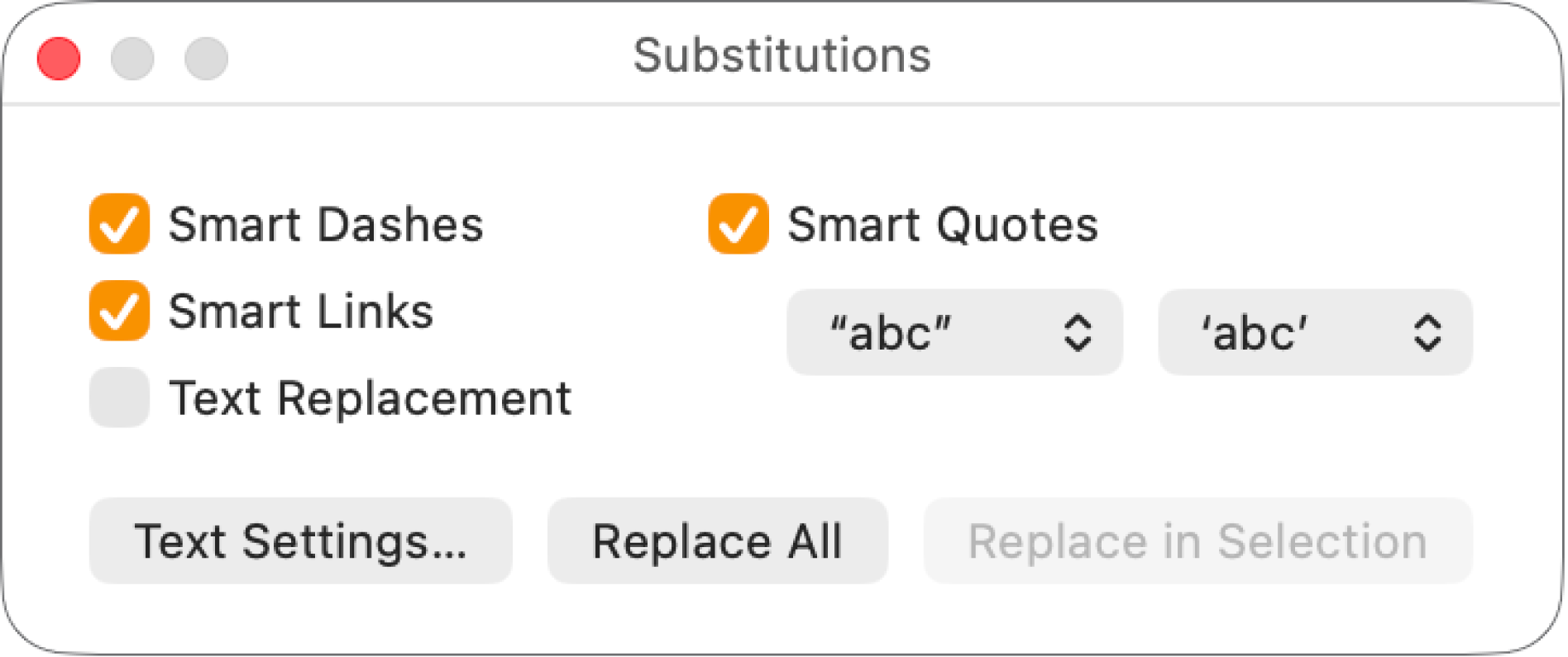Click the chevron on the 'abc' picker
The width and height of the screenshot is (1568, 657).
pyautogui.click(x=1429, y=332)
